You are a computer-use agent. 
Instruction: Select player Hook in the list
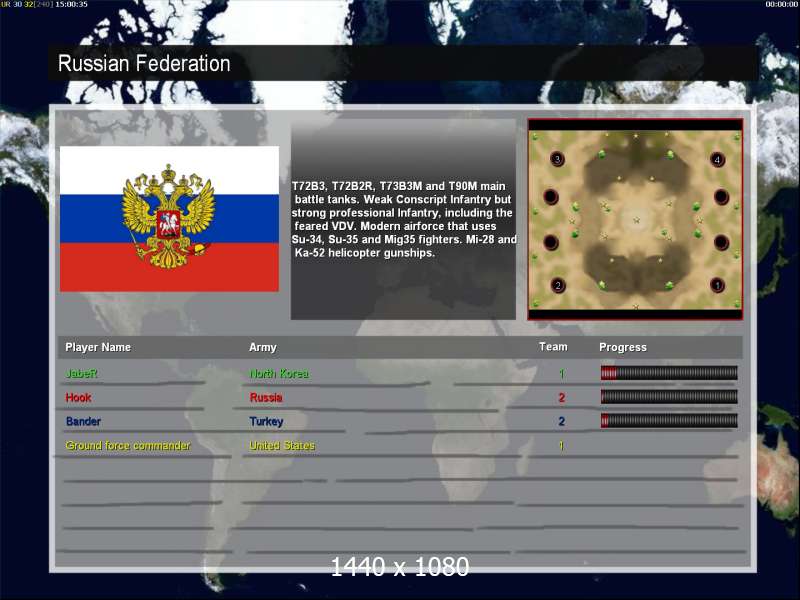(78, 397)
